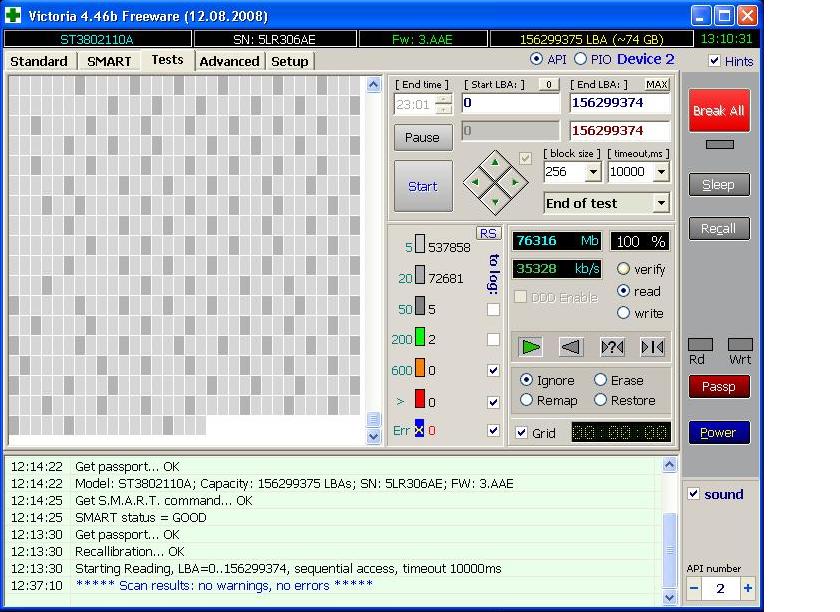Click the Break All button
Image resolution: width=840 pixels, height=612 pixels.
(719, 111)
